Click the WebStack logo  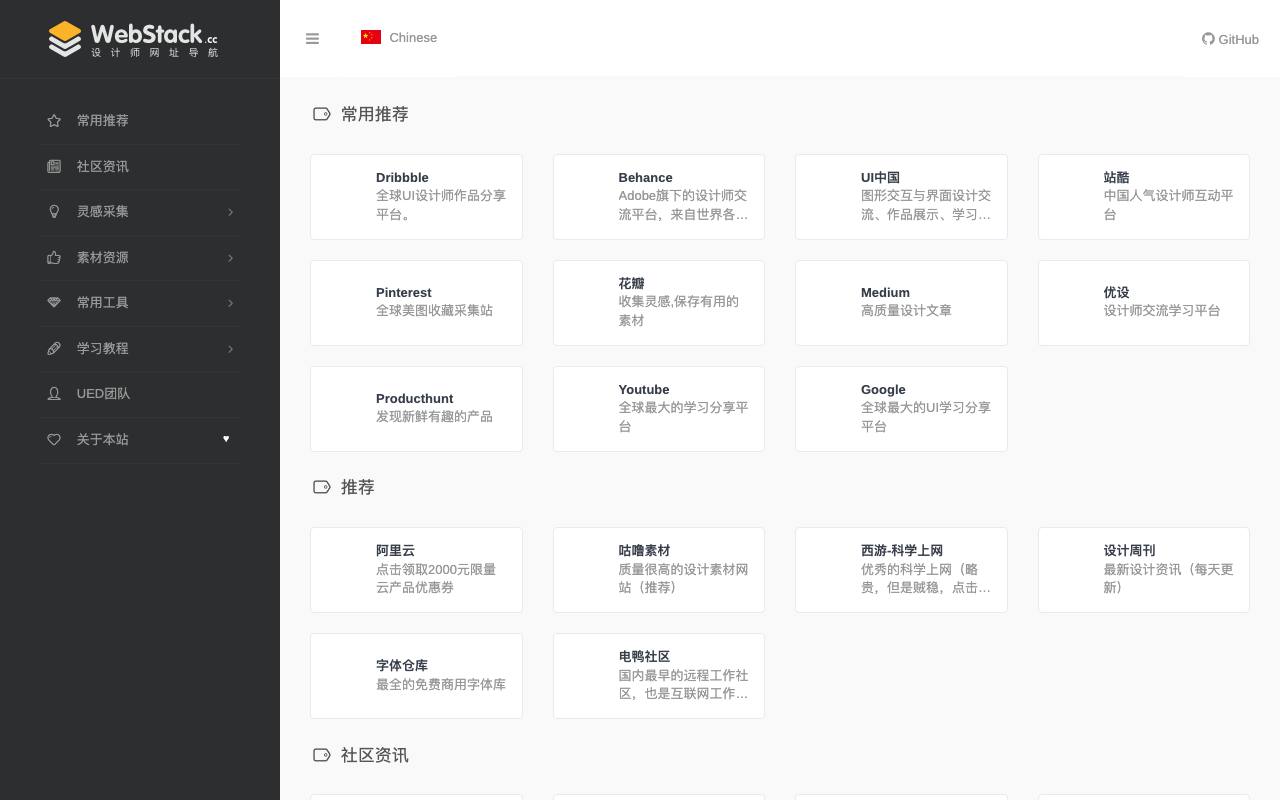133,39
